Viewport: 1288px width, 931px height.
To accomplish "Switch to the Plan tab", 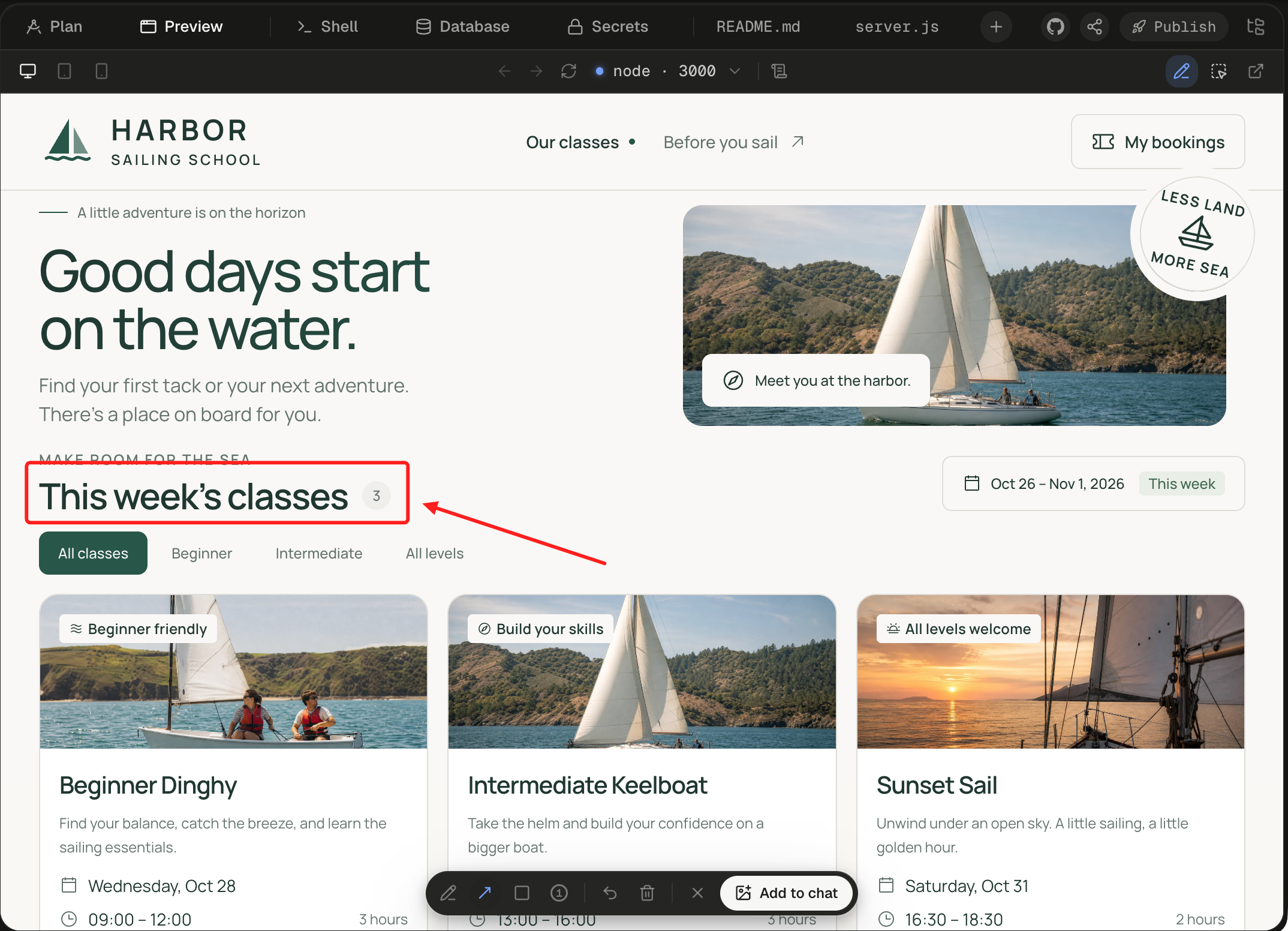I will coord(55,26).
